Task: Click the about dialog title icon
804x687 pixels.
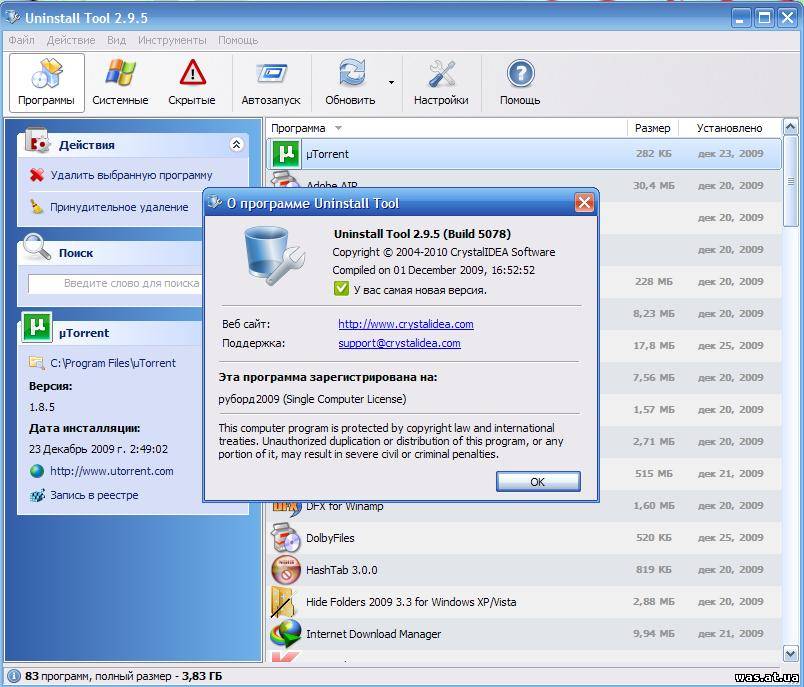Action: point(215,203)
